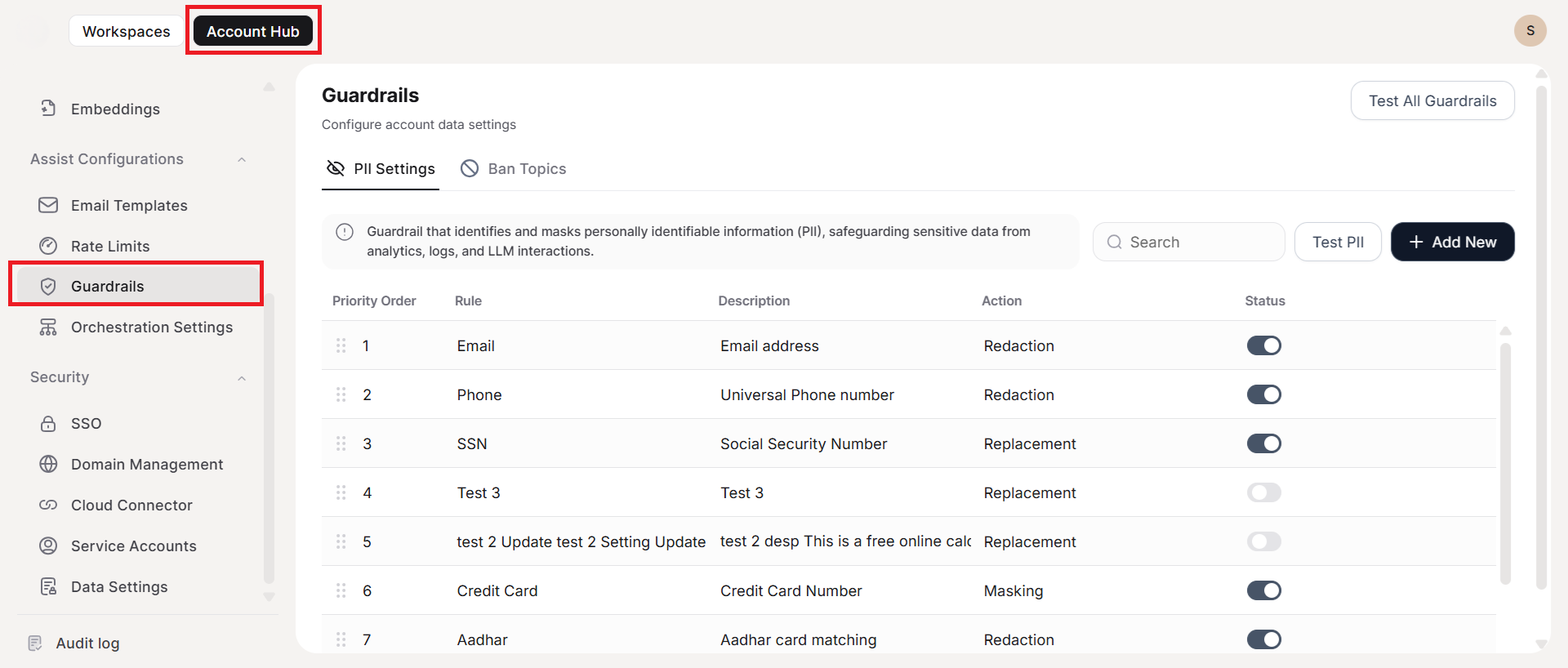Collapse the Security section chevron

click(242, 378)
